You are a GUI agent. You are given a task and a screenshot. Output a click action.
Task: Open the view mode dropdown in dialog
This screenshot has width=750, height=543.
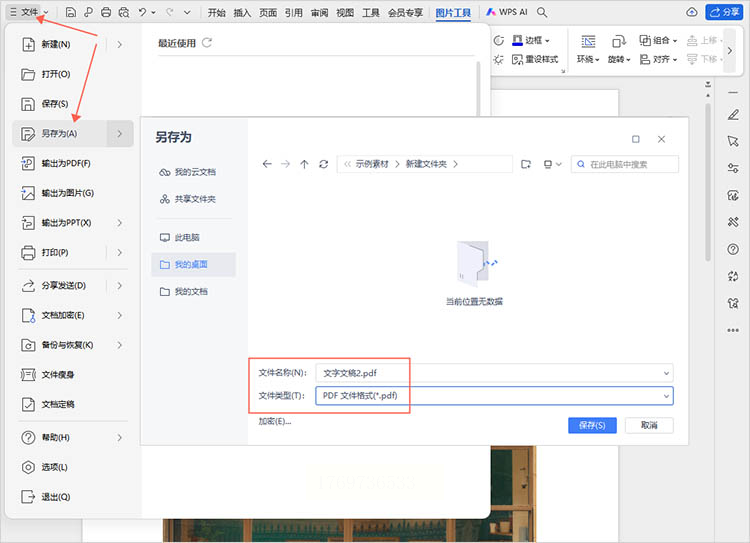pos(551,164)
